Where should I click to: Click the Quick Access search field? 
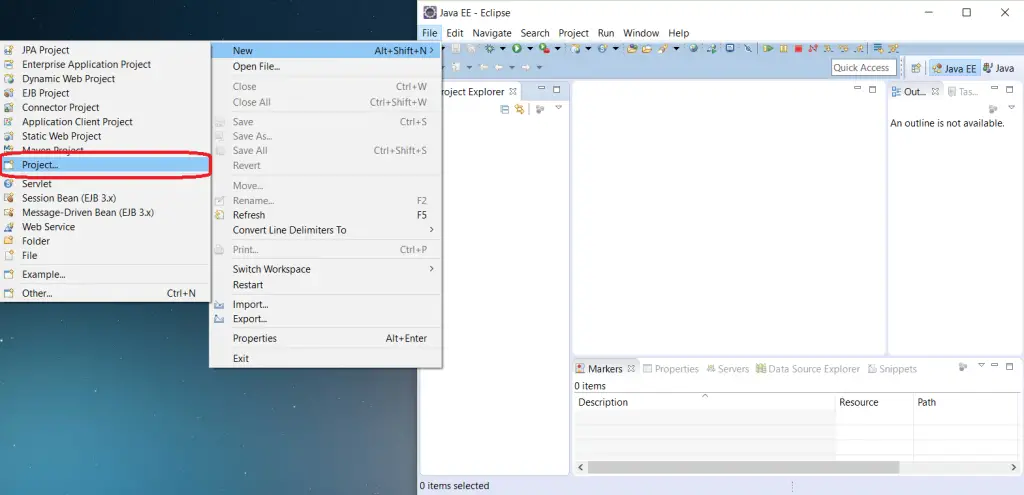point(864,67)
